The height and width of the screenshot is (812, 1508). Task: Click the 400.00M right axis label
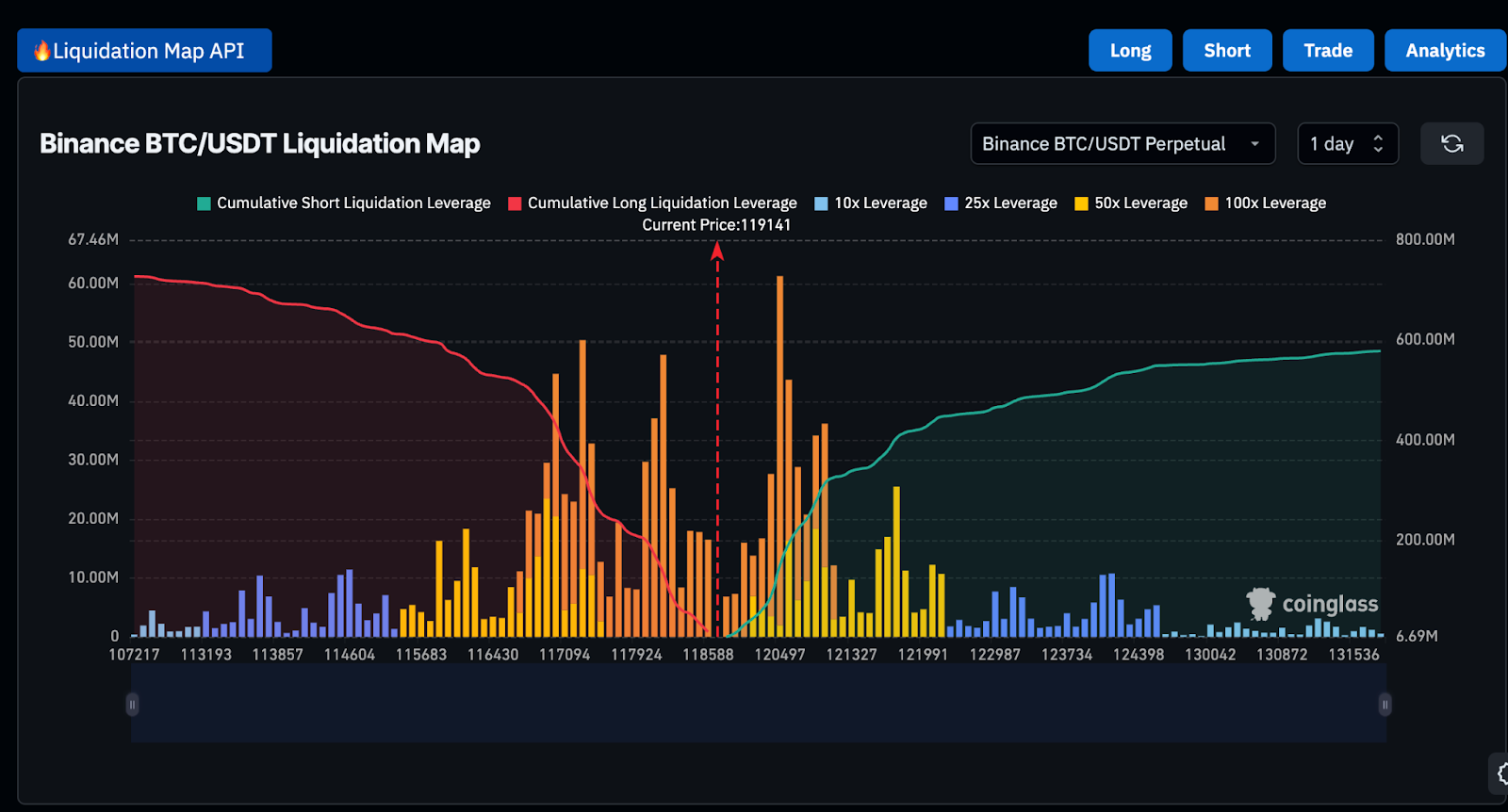pyautogui.click(x=1425, y=440)
